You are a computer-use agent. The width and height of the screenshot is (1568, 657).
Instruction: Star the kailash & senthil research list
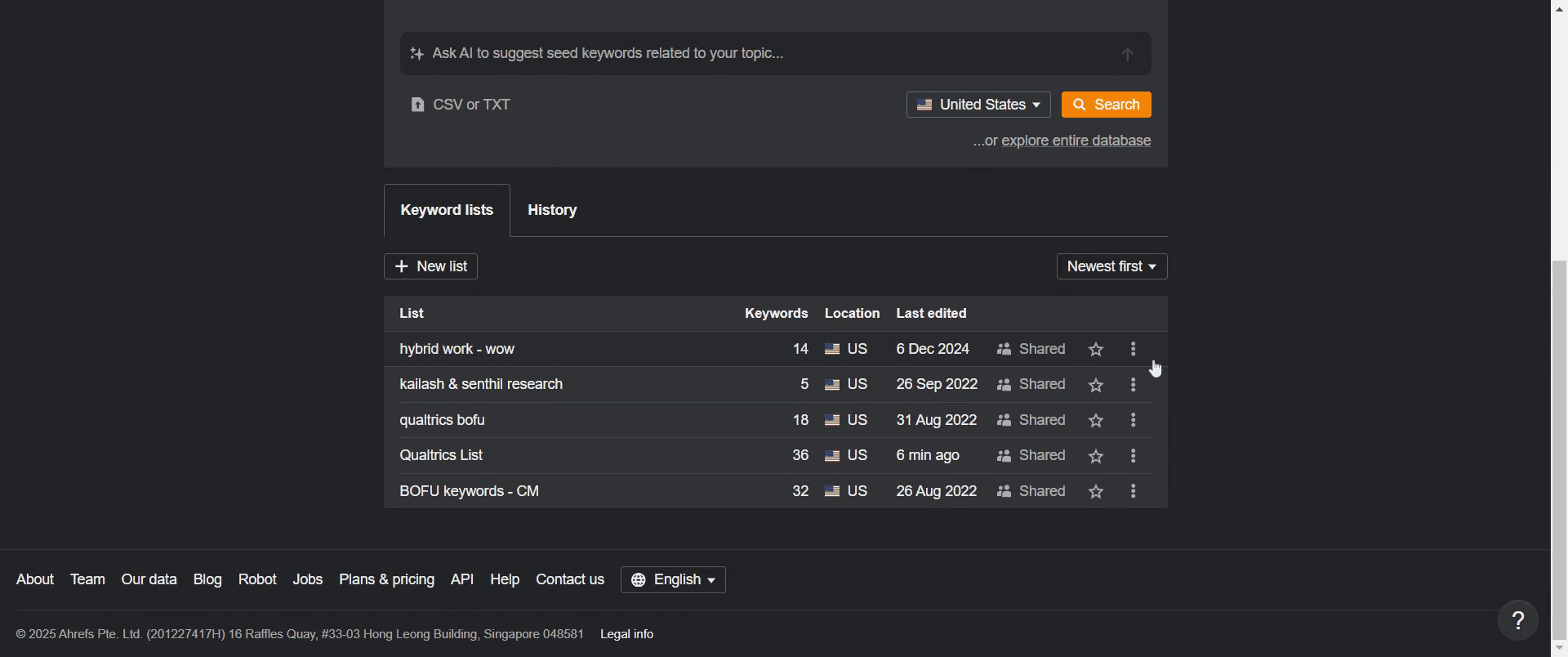click(x=1096, y=385)
